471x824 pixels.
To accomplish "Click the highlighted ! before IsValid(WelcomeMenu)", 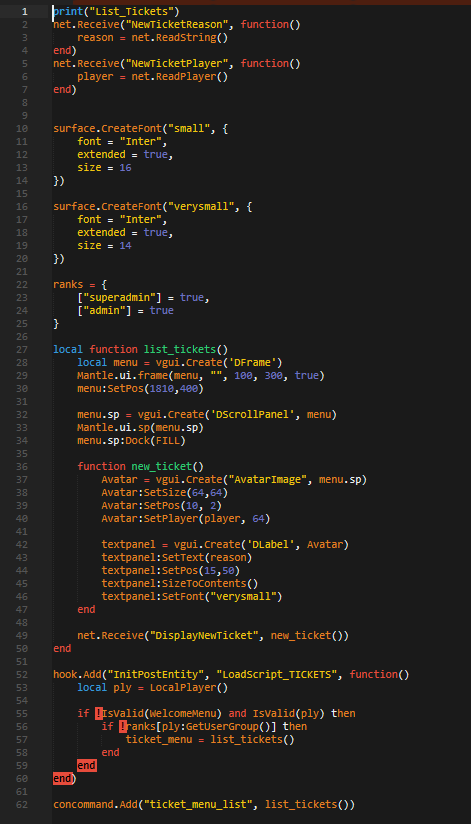I will [x=98, y=713].
